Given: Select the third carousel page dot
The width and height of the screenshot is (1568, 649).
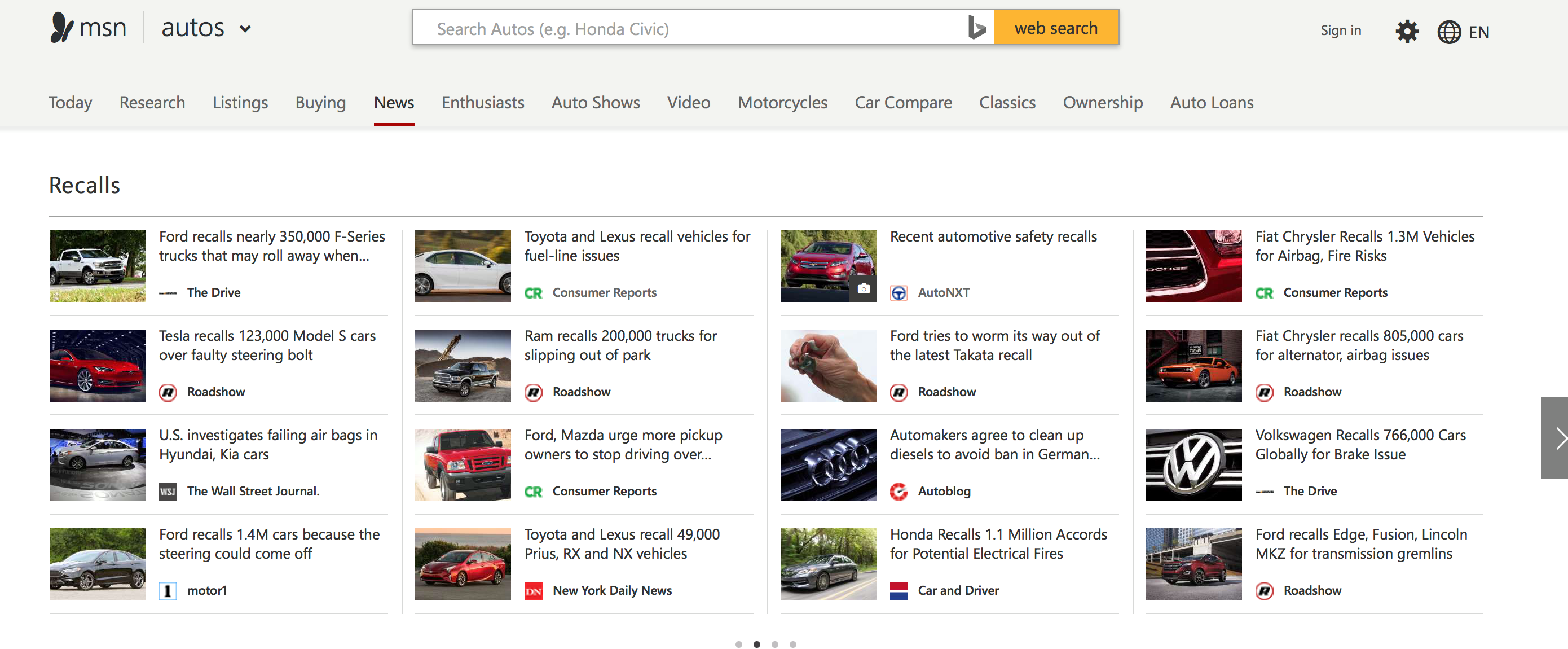Looking at the screenshot, I should (x=774, y=643).
